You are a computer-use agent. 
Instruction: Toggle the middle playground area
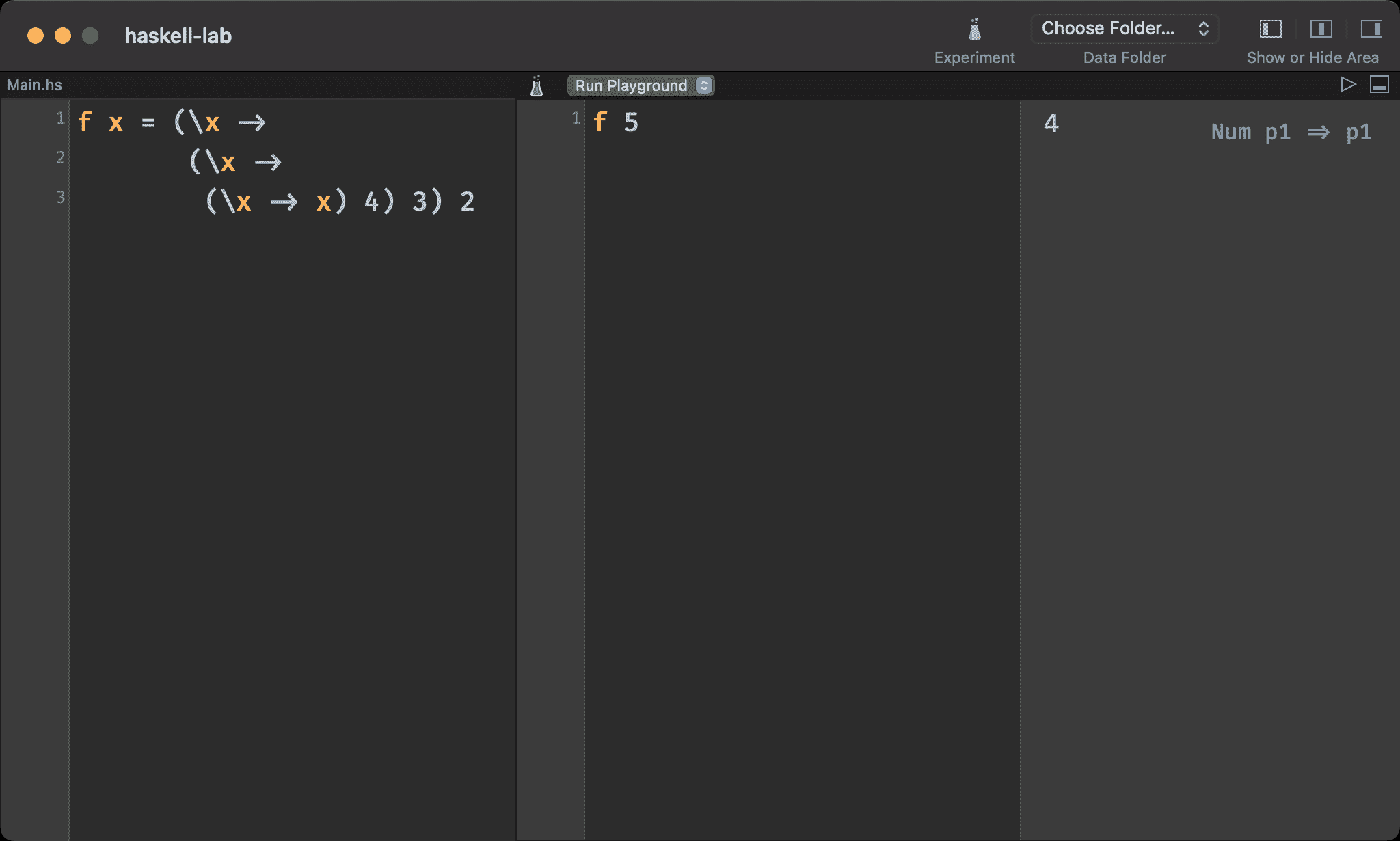click(1321, 29)
